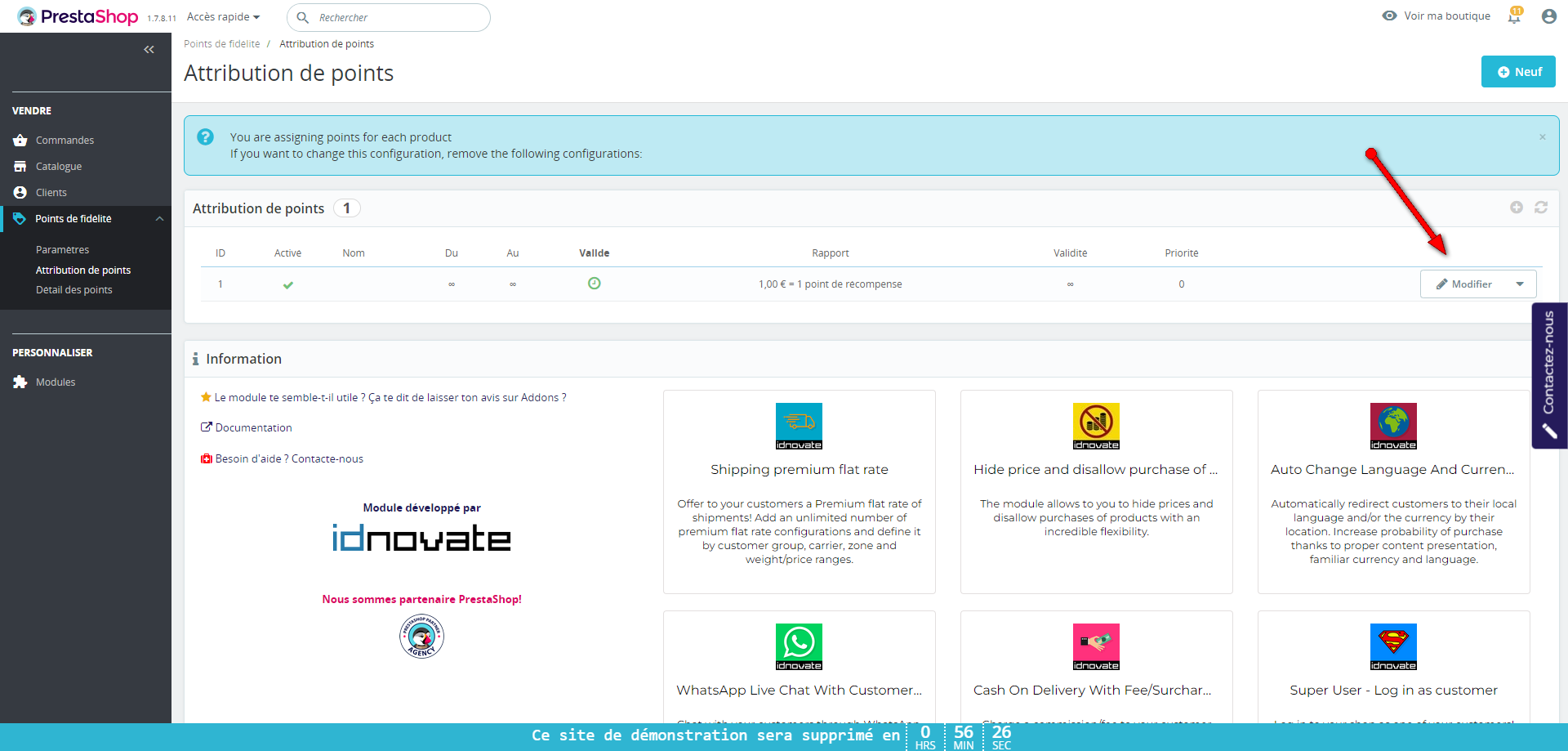Viewport: 1568px width, 751px height.
Task: Click the Super User module icon
Action: [x=1393, y=646]
